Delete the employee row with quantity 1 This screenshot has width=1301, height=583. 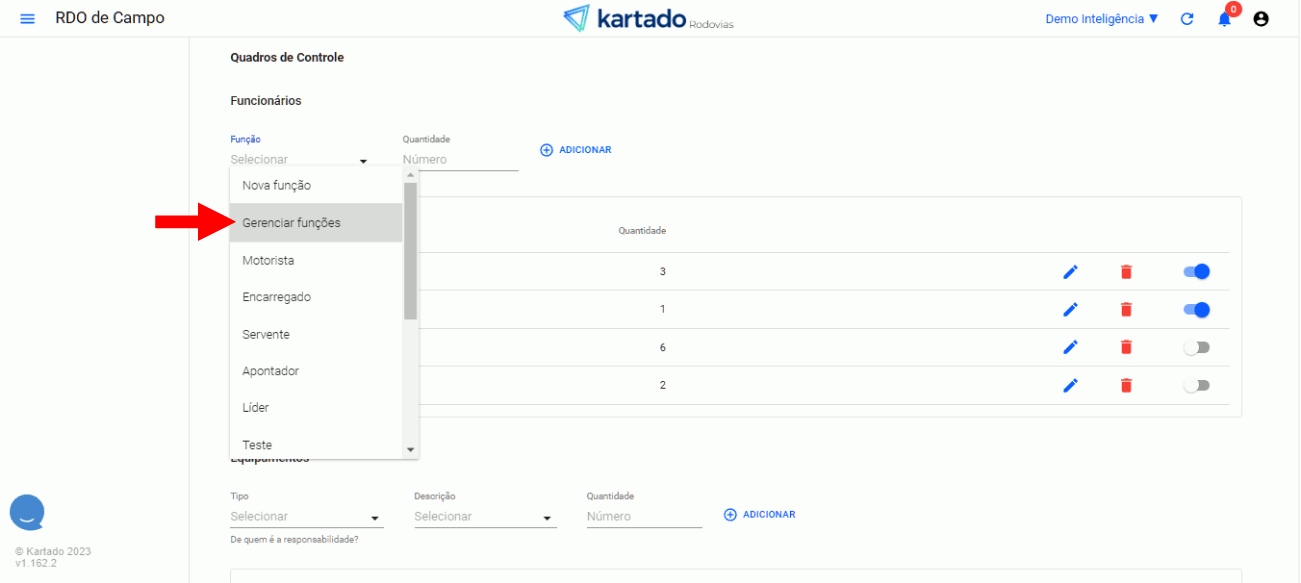(1126, 310)
